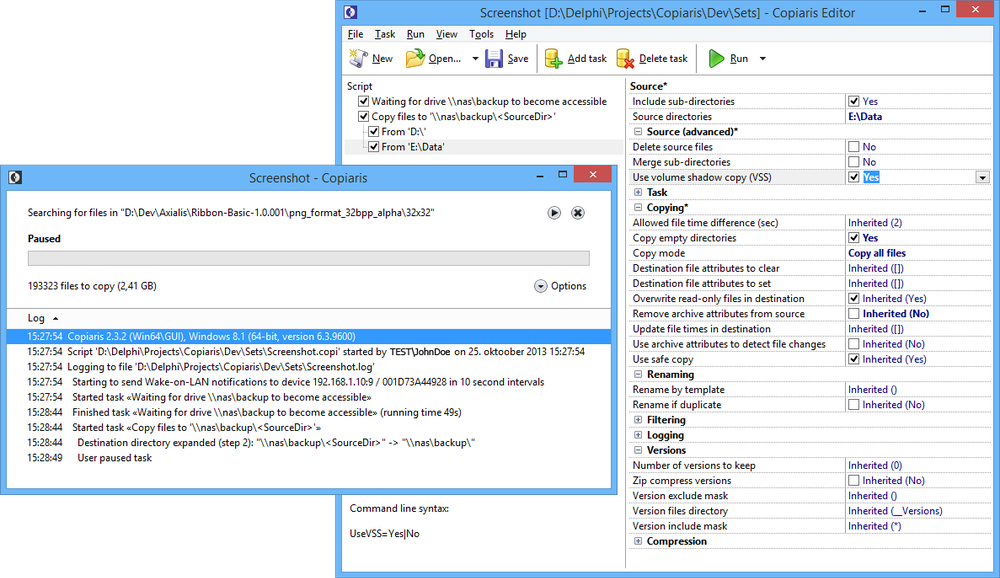1000x578 pixels.
Task: Select the highlighted Copiaris 2.3.2 log line
Action: click(309, 336)
